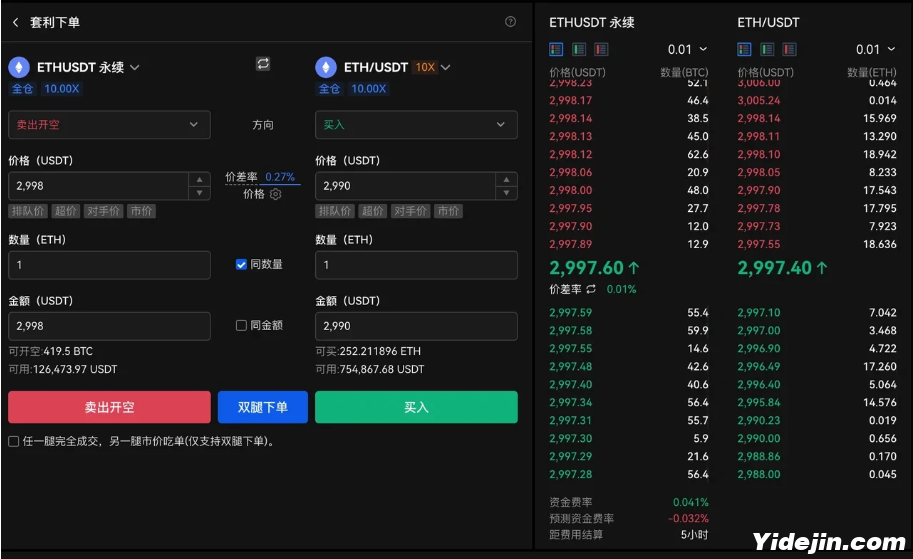Show bids-only view in ETHUSDT 永续 order book
Image resolution: width=913 pixels, height=559 pixels.
tap(579, 49)
